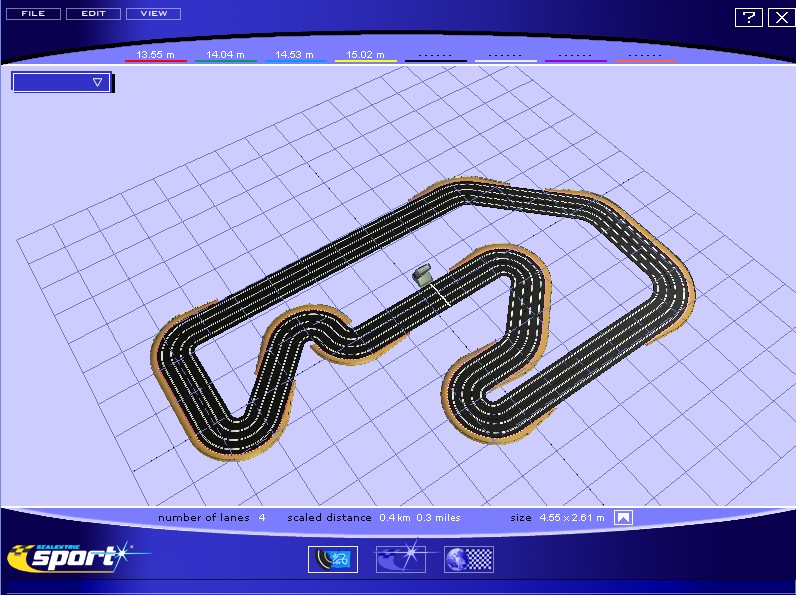Click the white unused lane indicator
796x595 pixels.
[x=505, y=56]
